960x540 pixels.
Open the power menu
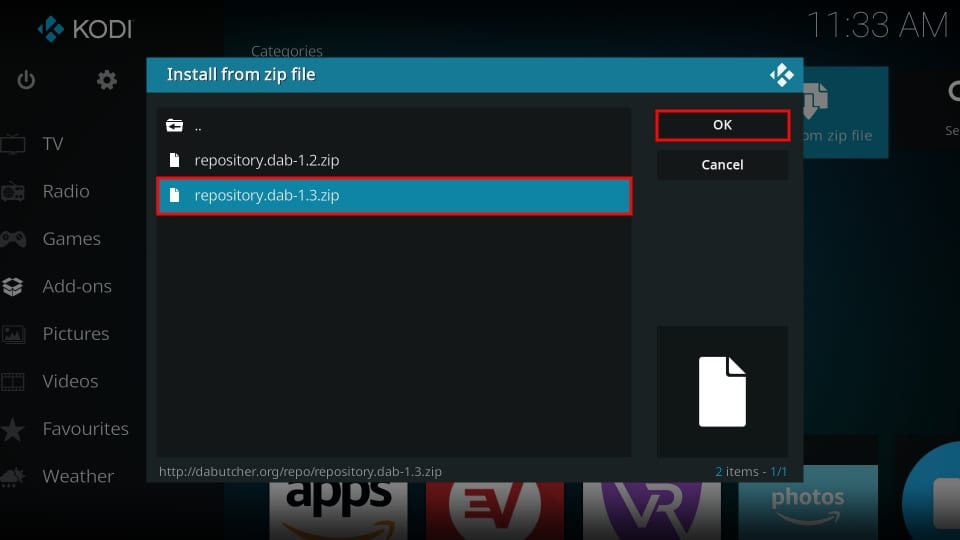[x=26, y=80]
